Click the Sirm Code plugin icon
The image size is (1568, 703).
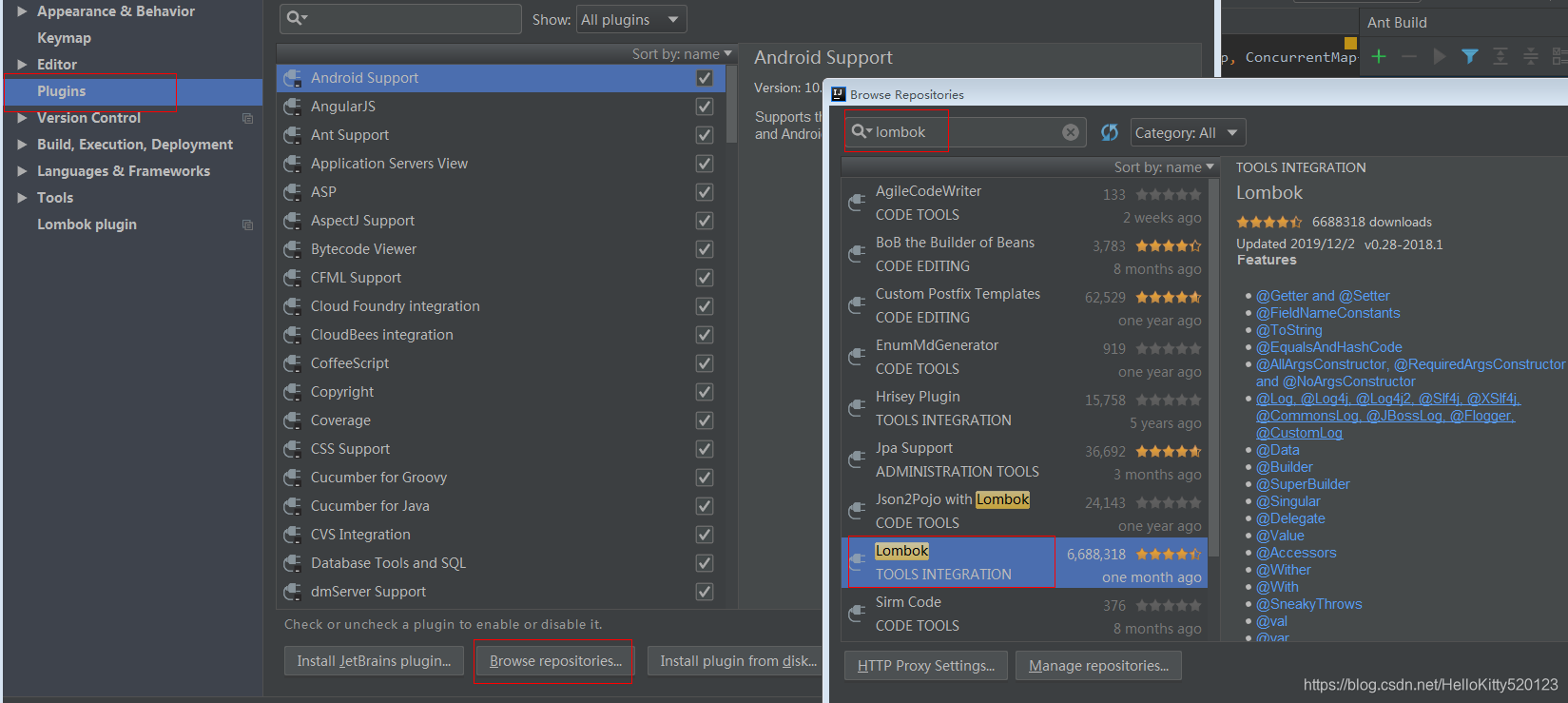(856, 614)
